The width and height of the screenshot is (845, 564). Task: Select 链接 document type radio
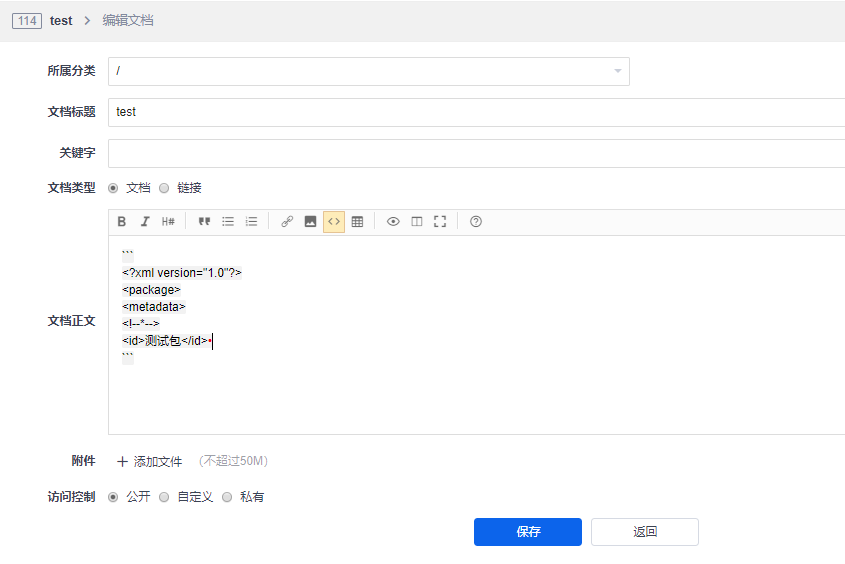164,188
